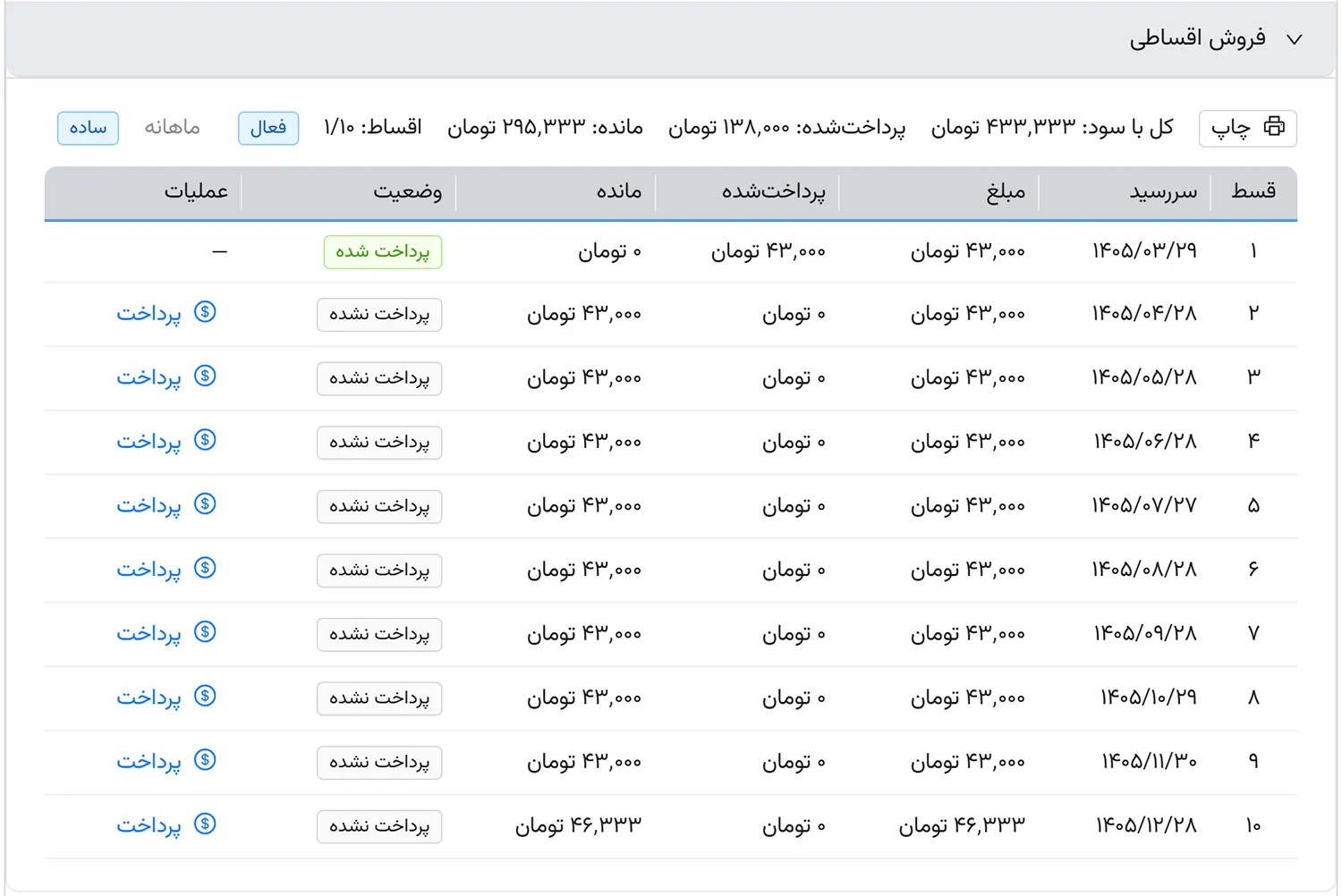The width and height of the screenshot is (1342, 896).
Task: Select the ساده view tag
Action: [x=88, y=128]
